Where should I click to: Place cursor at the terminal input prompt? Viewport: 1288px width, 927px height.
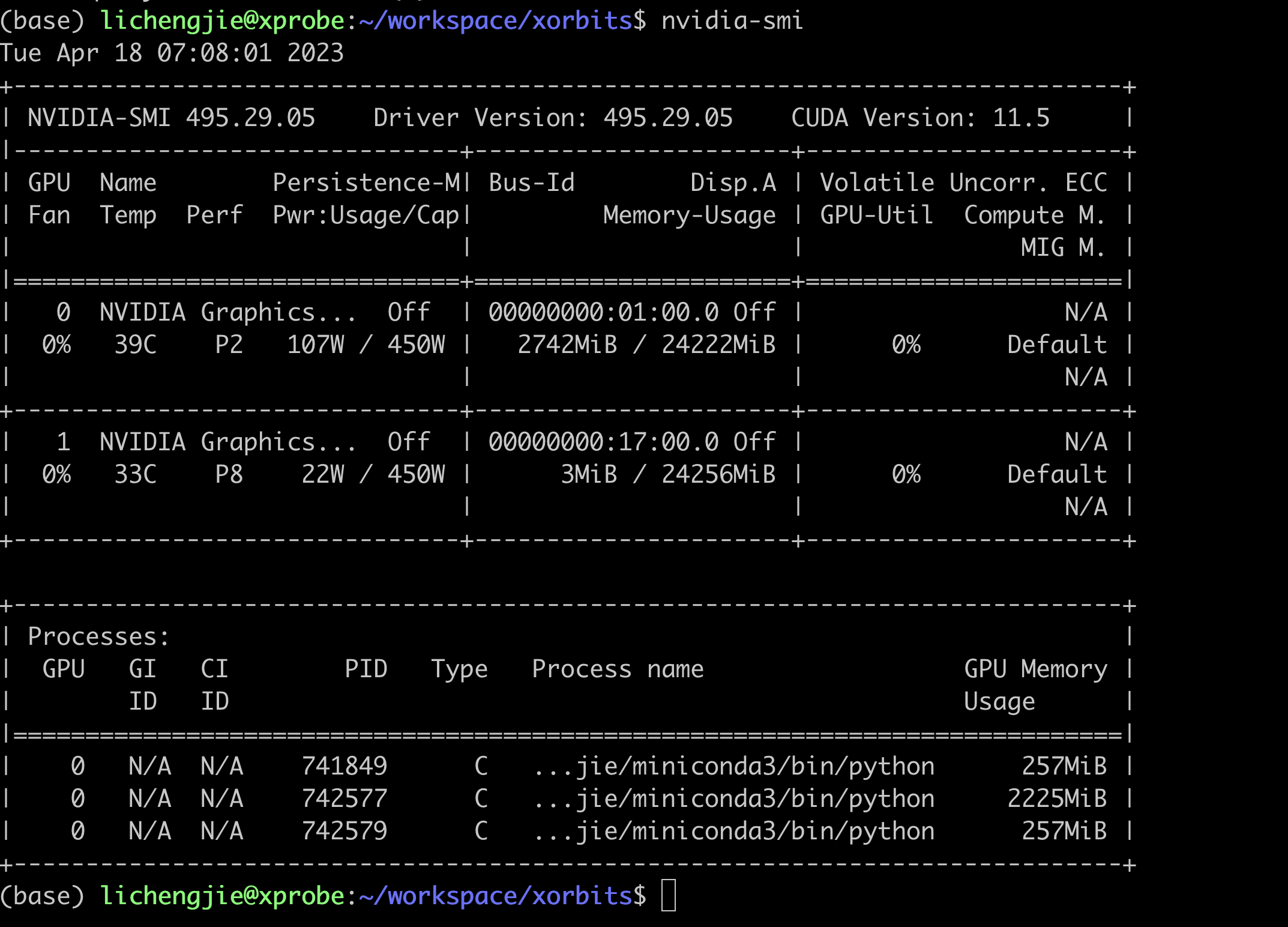tap(669, 895)
